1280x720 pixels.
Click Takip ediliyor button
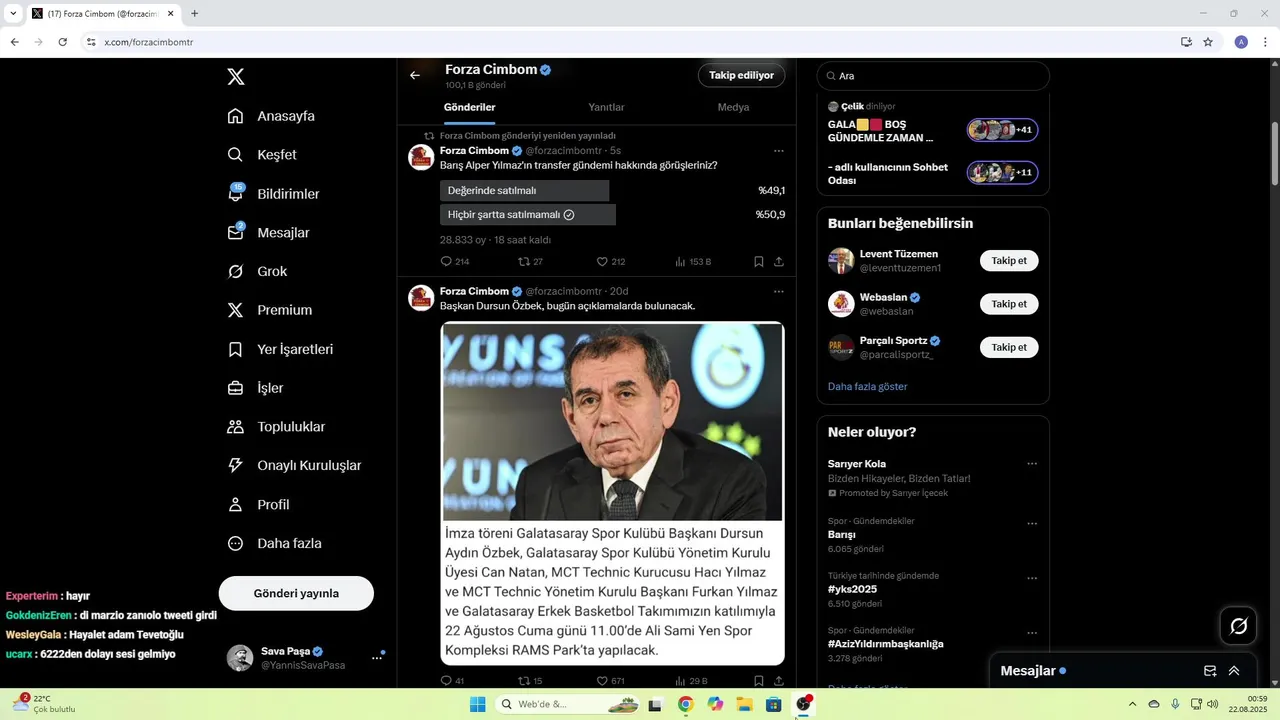pos(741,75)
